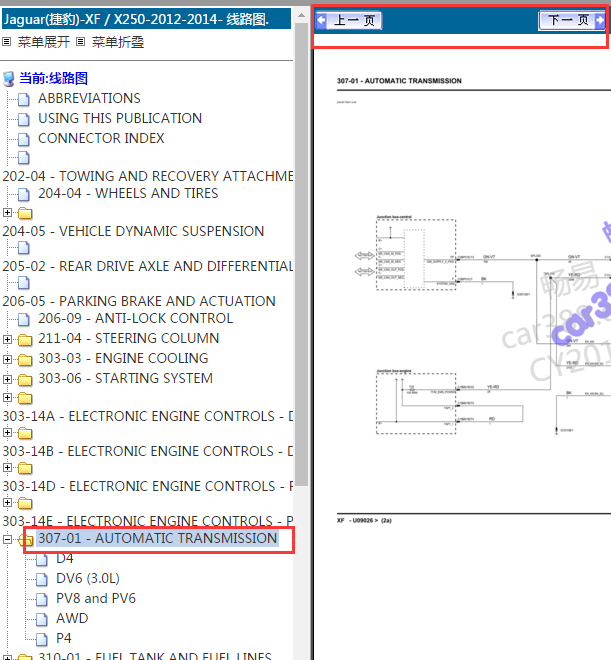Click page icon beside DV6 (3.0L)

[x=42, y=580]
